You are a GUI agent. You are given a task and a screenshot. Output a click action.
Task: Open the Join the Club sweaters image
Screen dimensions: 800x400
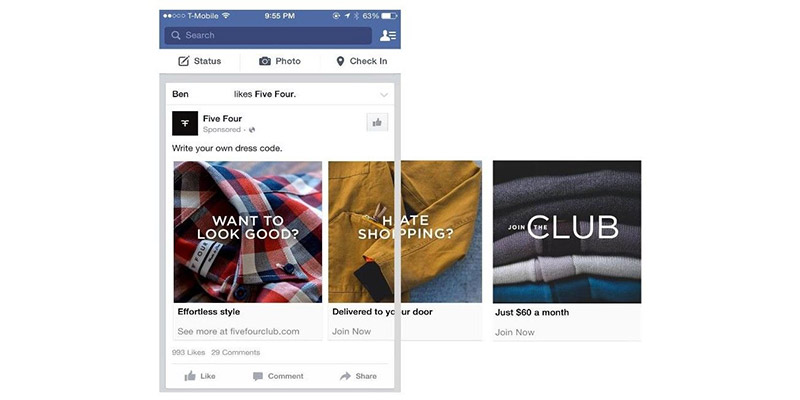567,232
